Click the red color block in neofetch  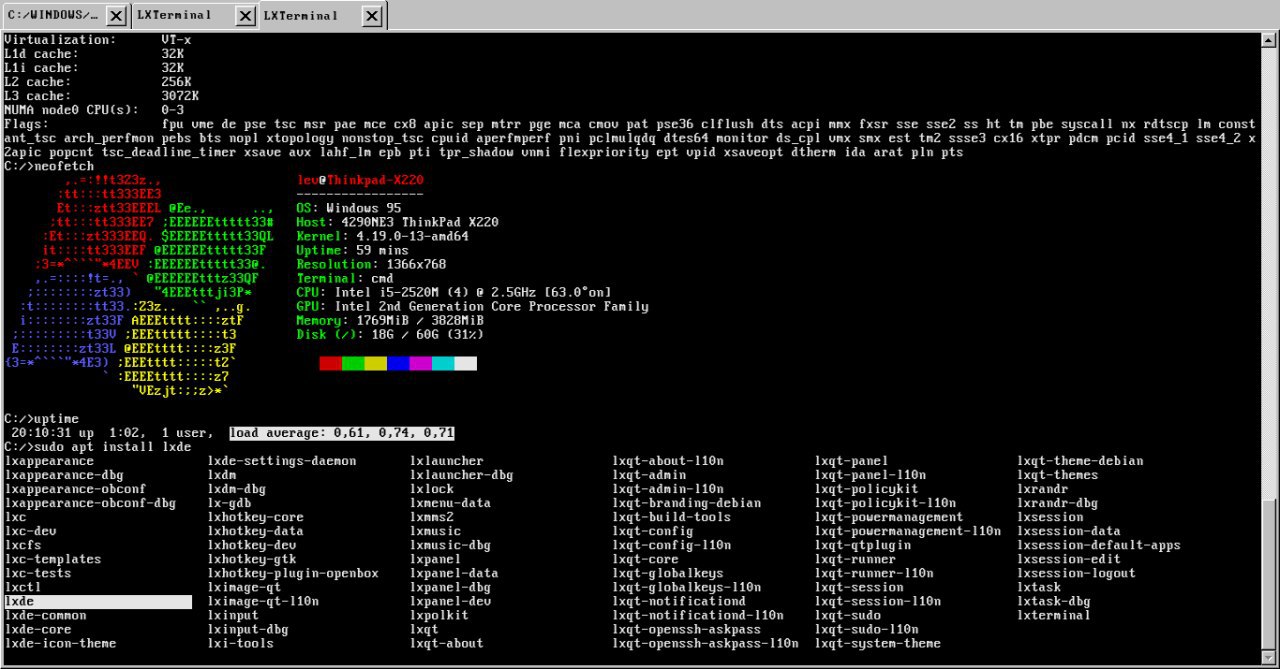pos(330,363)
